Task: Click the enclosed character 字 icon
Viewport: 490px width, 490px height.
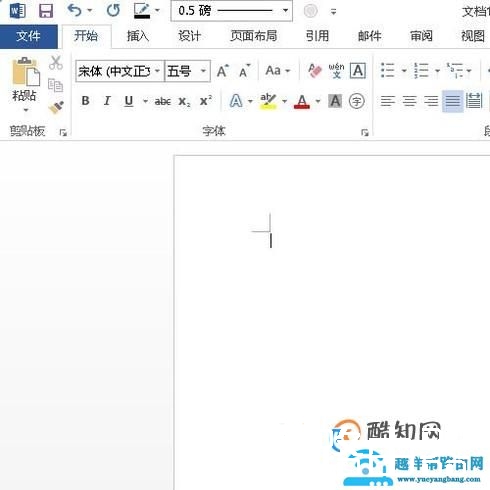Action: tap(357, 101)
